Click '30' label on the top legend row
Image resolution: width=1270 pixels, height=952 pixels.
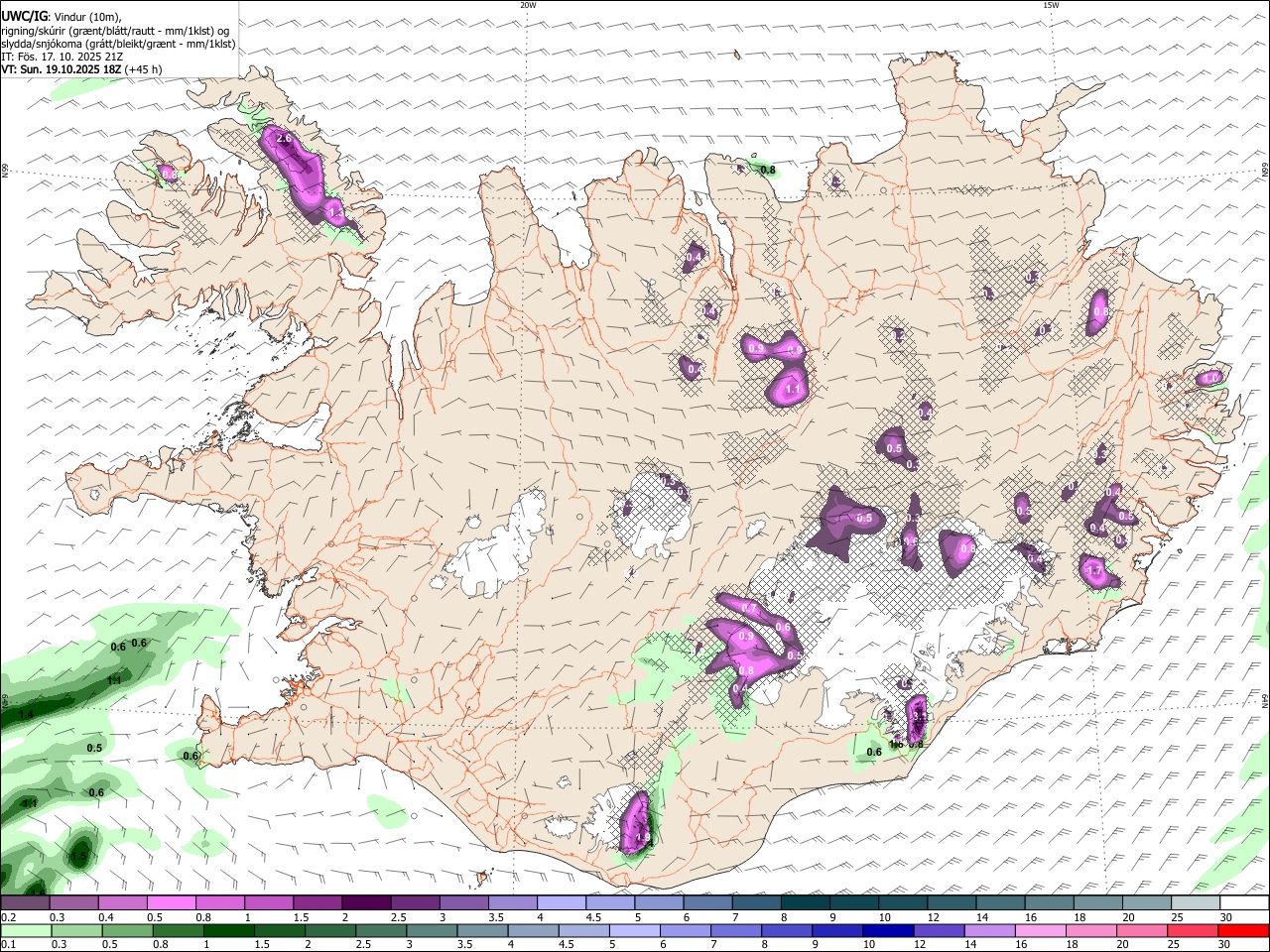[1226, 917]
